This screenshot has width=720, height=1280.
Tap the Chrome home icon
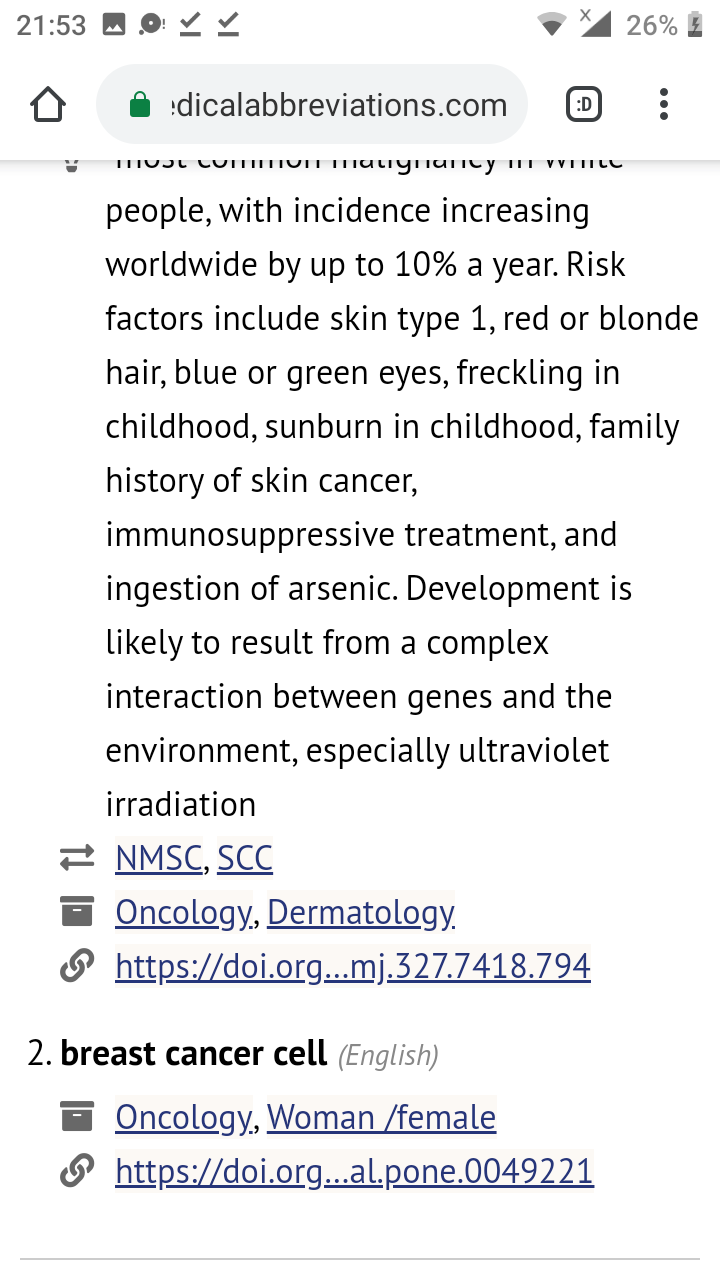tap(48, 104)
